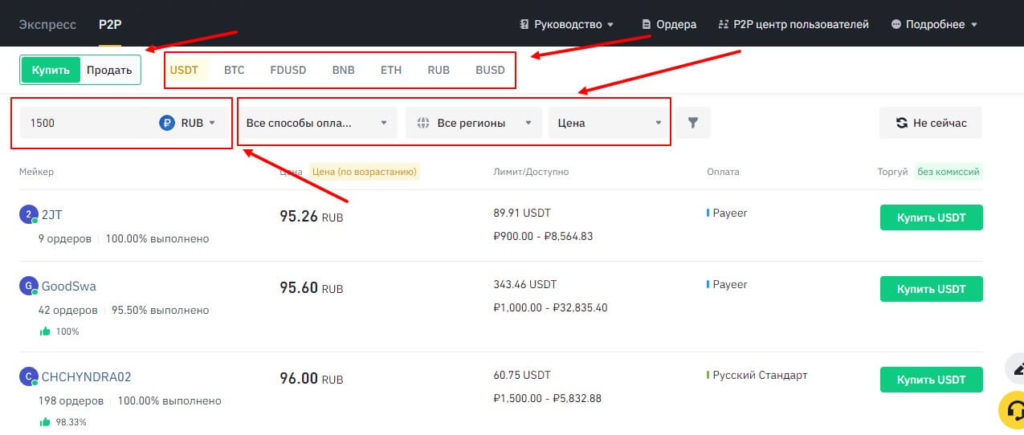Click the globe icon in regions filter
This screenshot has height=435, width=1024.
[x=424, y=123]
